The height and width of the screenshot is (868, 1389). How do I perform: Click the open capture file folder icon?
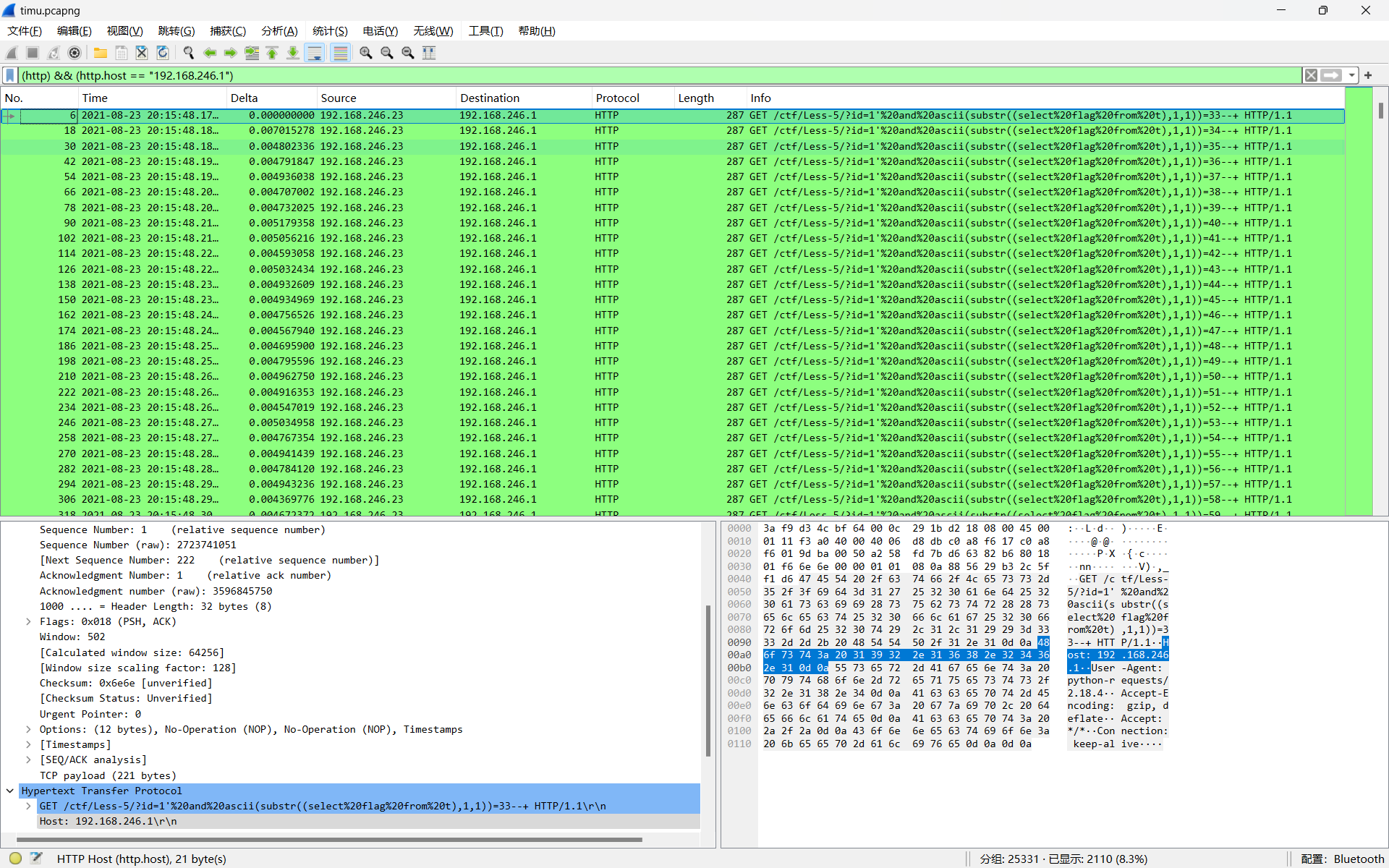click(x=101, y=53)
